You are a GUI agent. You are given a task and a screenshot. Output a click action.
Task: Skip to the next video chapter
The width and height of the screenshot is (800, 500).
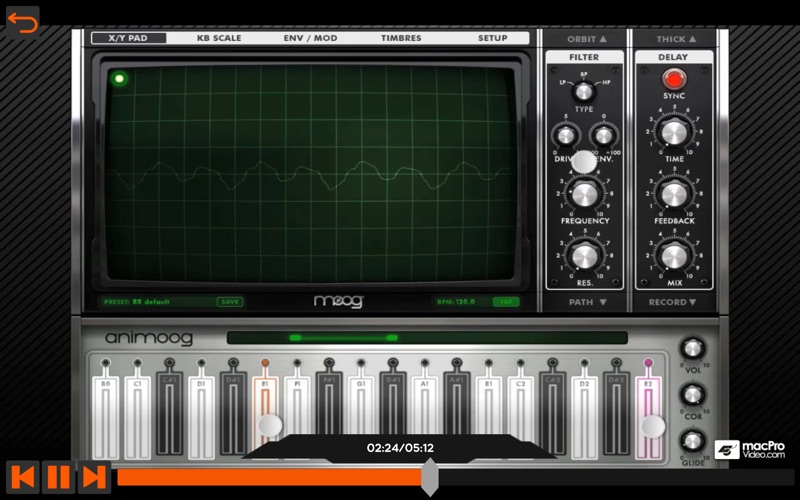pyautogui.click(x=94, y=477)
